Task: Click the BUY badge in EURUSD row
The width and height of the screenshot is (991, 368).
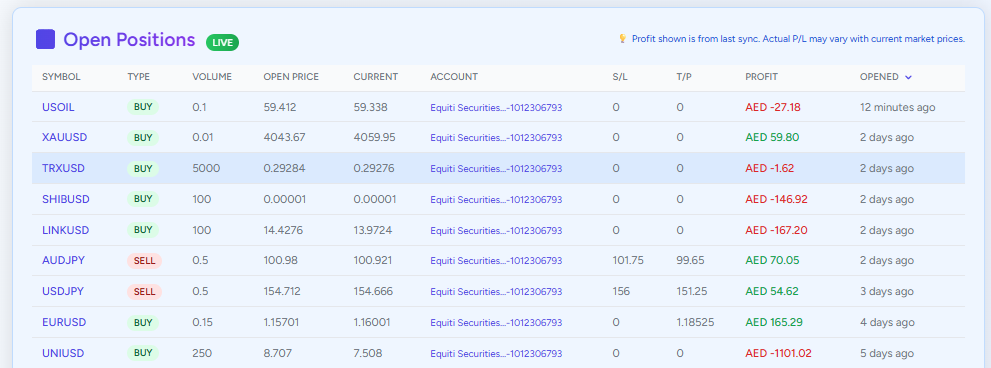Action: (x=143, y=322)
